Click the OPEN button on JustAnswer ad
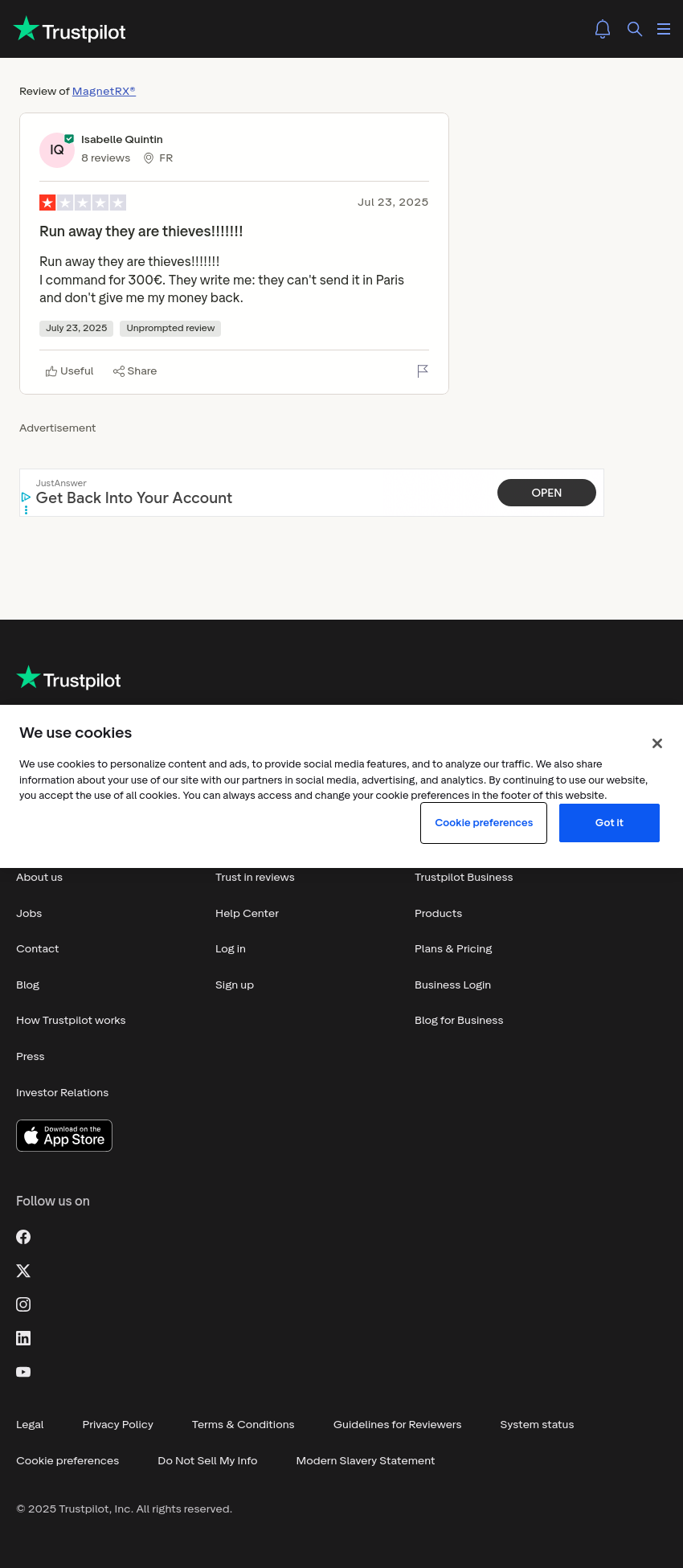The height and width of the screenshot is (1568, 683). click(546, 493)
